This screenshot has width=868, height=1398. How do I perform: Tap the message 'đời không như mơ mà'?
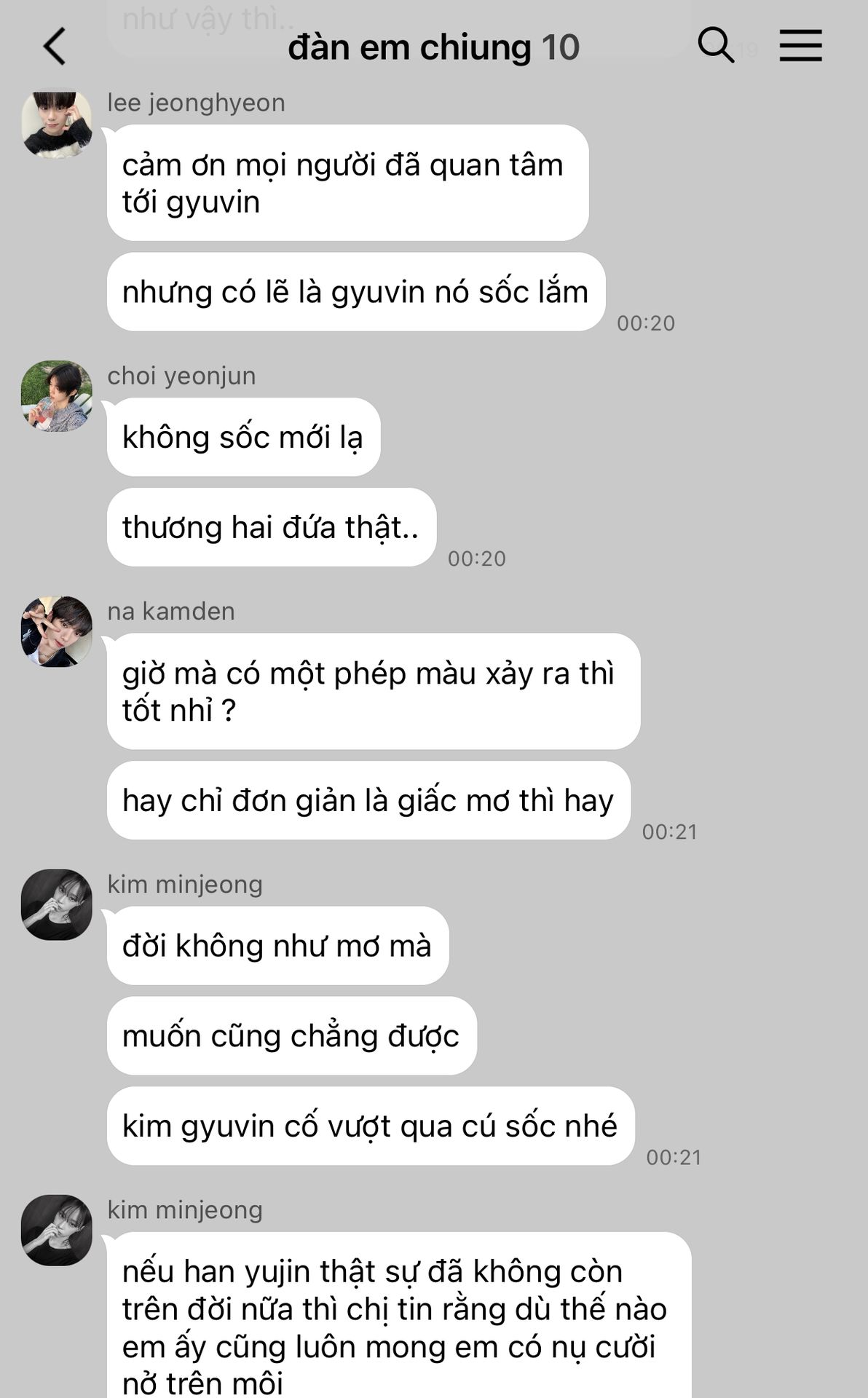(x=277, y=946)
